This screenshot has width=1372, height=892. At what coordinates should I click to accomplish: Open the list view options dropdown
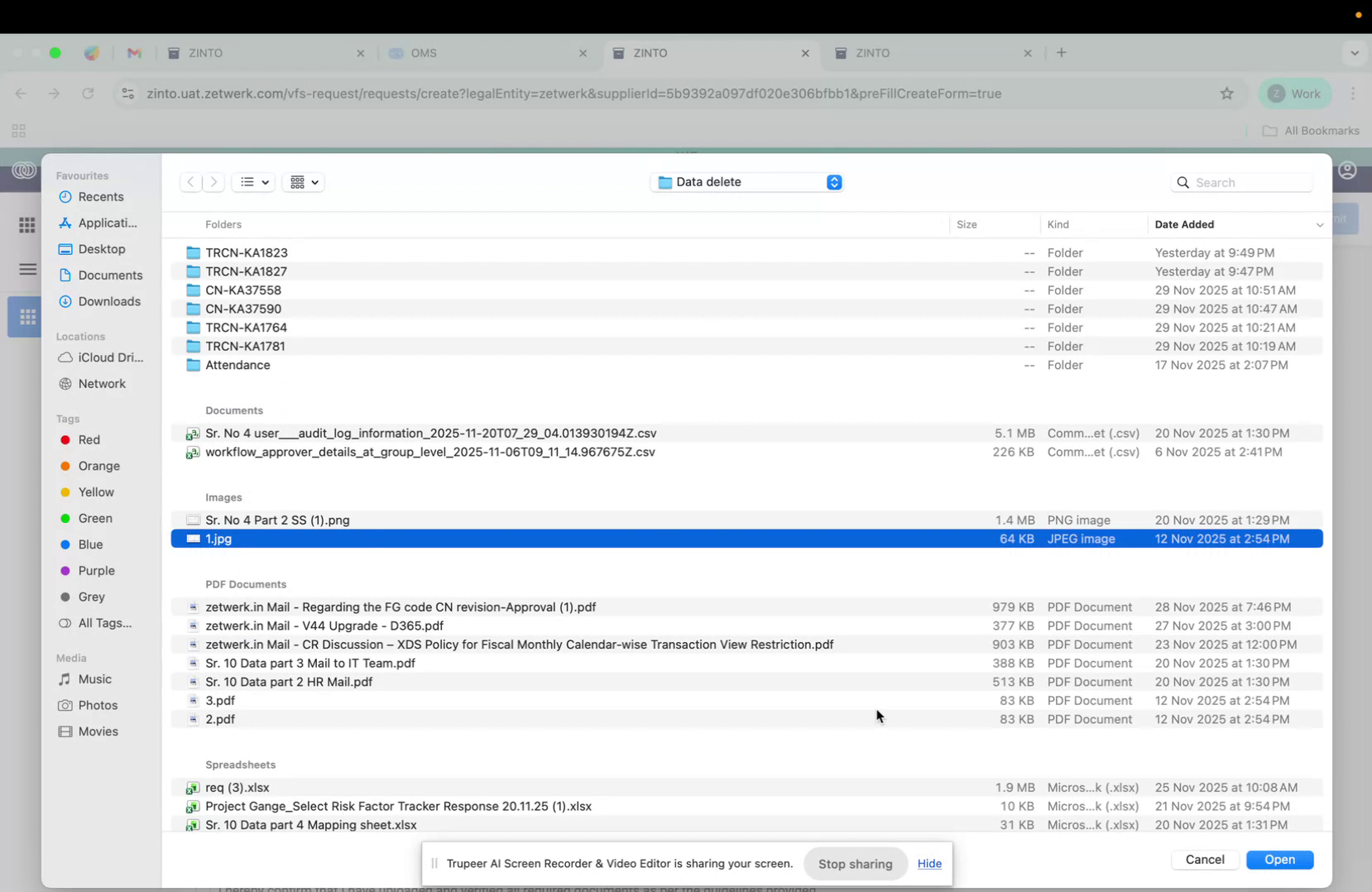point(253,181)
